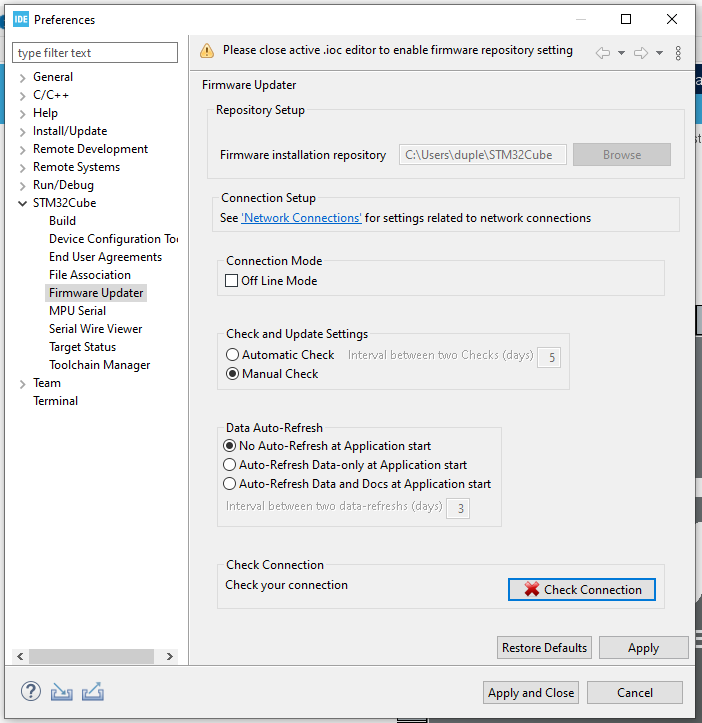The width and height of the screenshot is (702, 723).
Task: Maximize the Preferences window
Action: click(x=626, y=19)
